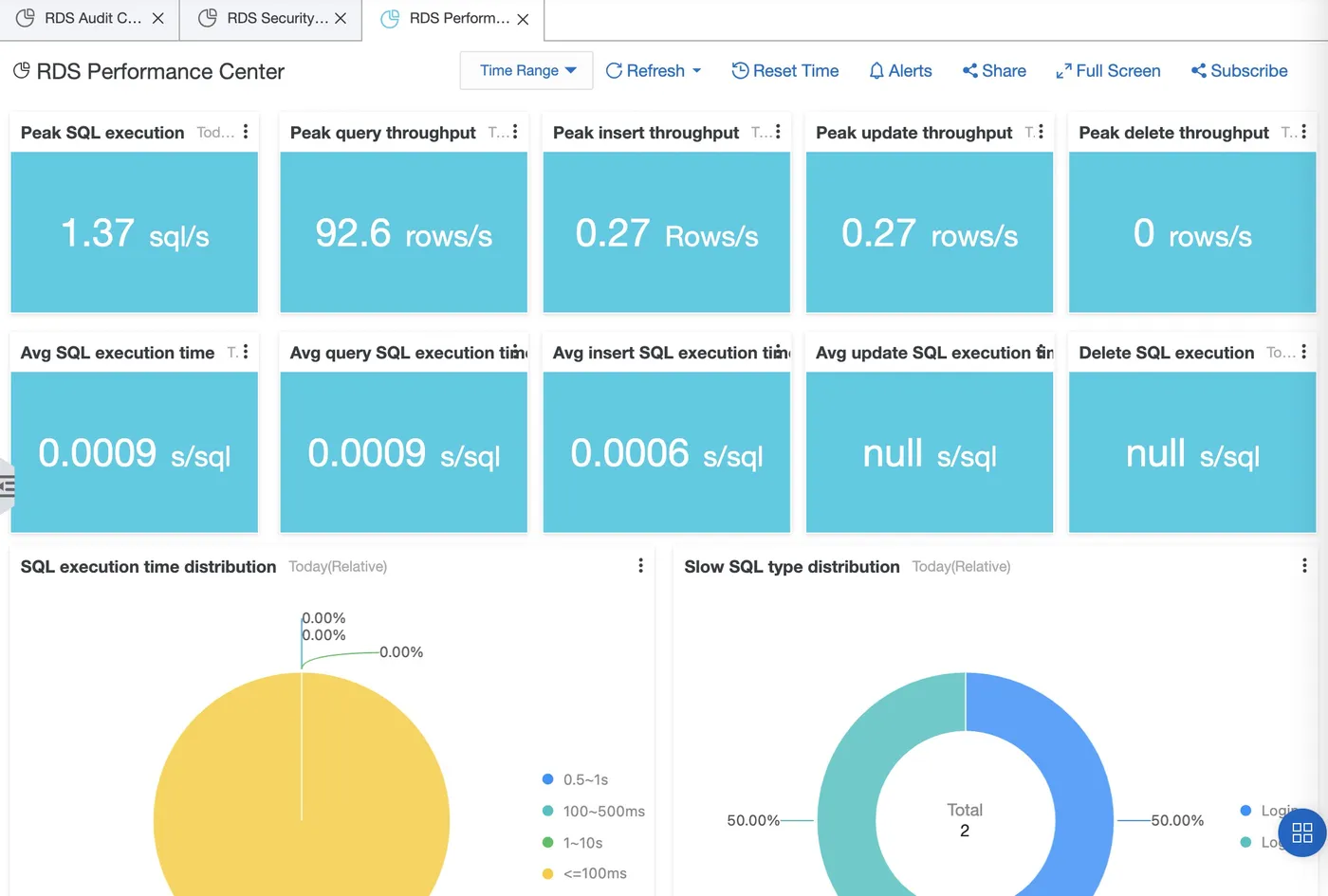Open Delete SQL execution options menu

point(1303,352)
